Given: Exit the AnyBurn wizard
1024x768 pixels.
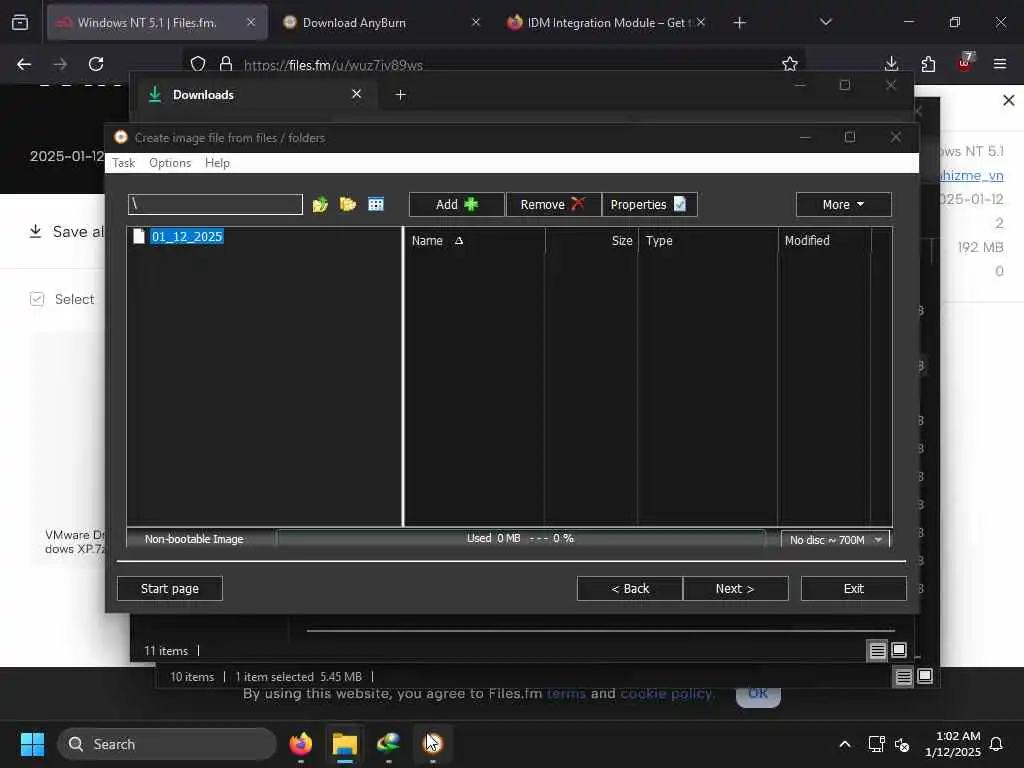Looking at the screenshot, I should click(x=854, y=588).
